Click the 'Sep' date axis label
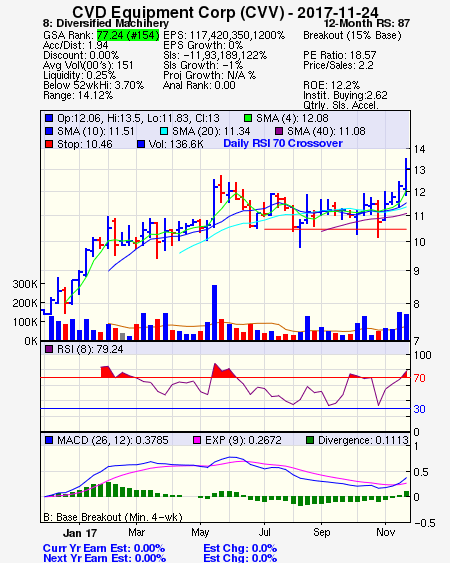This screenshot has width=450, height=563. tap(321, 532)
